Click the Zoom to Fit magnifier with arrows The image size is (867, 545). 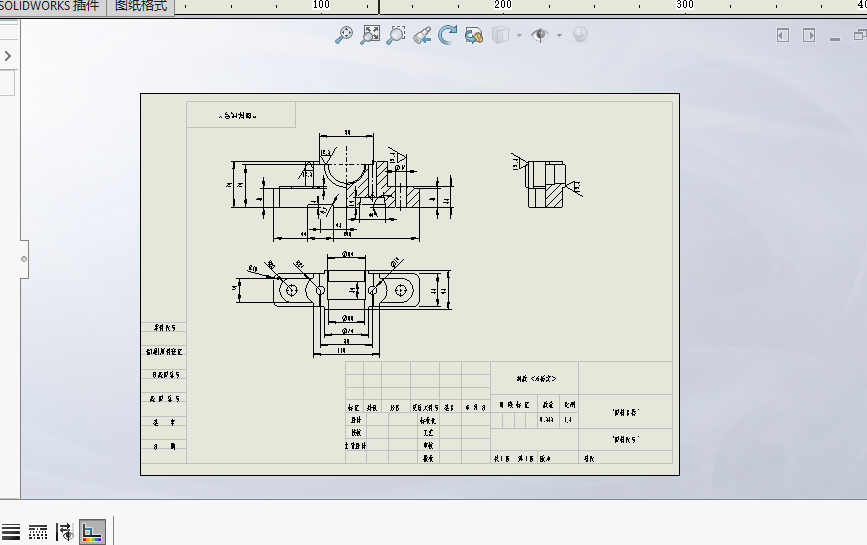point(344,35)
